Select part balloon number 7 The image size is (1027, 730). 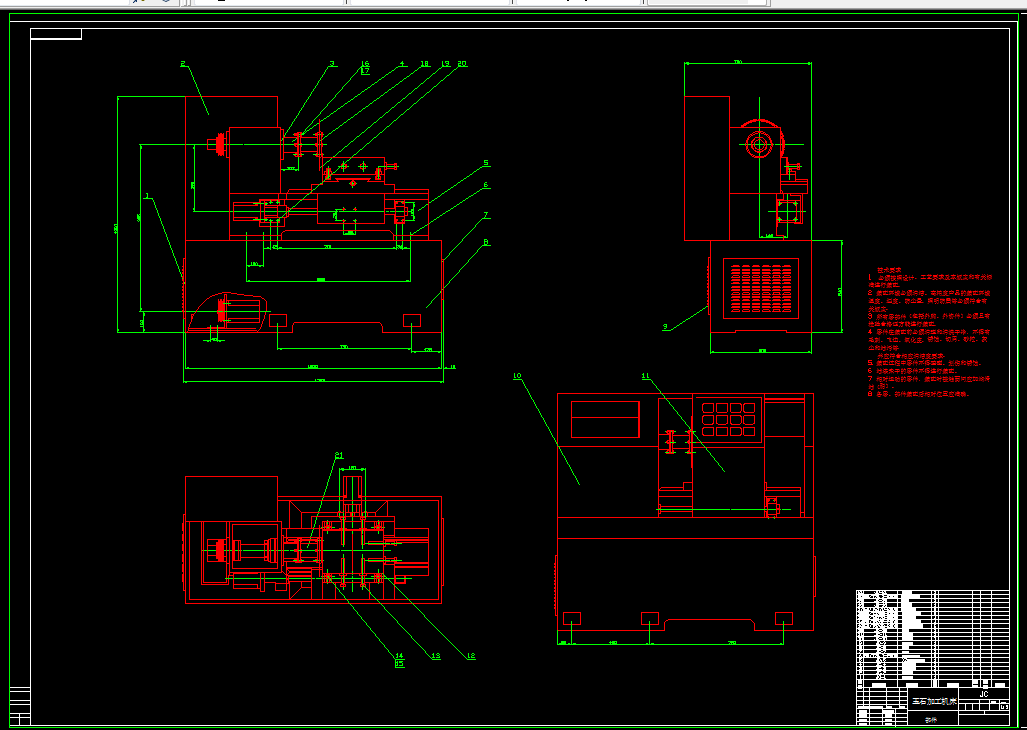click(x=486, y=215)
